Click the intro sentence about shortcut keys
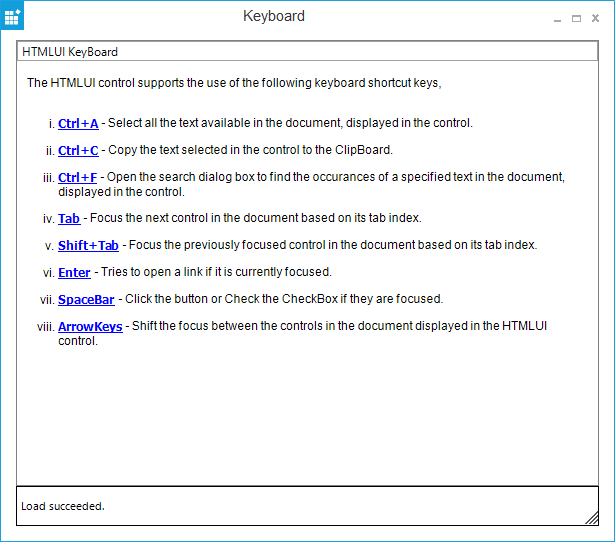 click(x=234, y=83)
